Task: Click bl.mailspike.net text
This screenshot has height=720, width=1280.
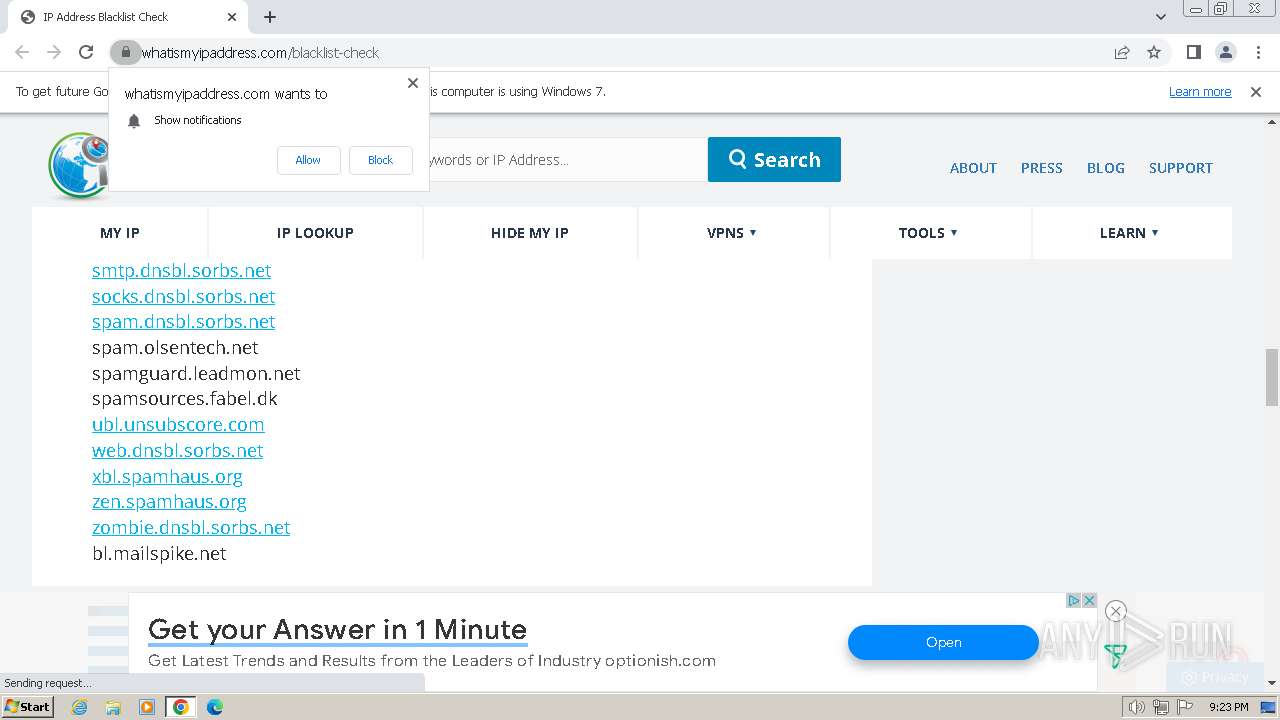Action: (x=159, y=554)
